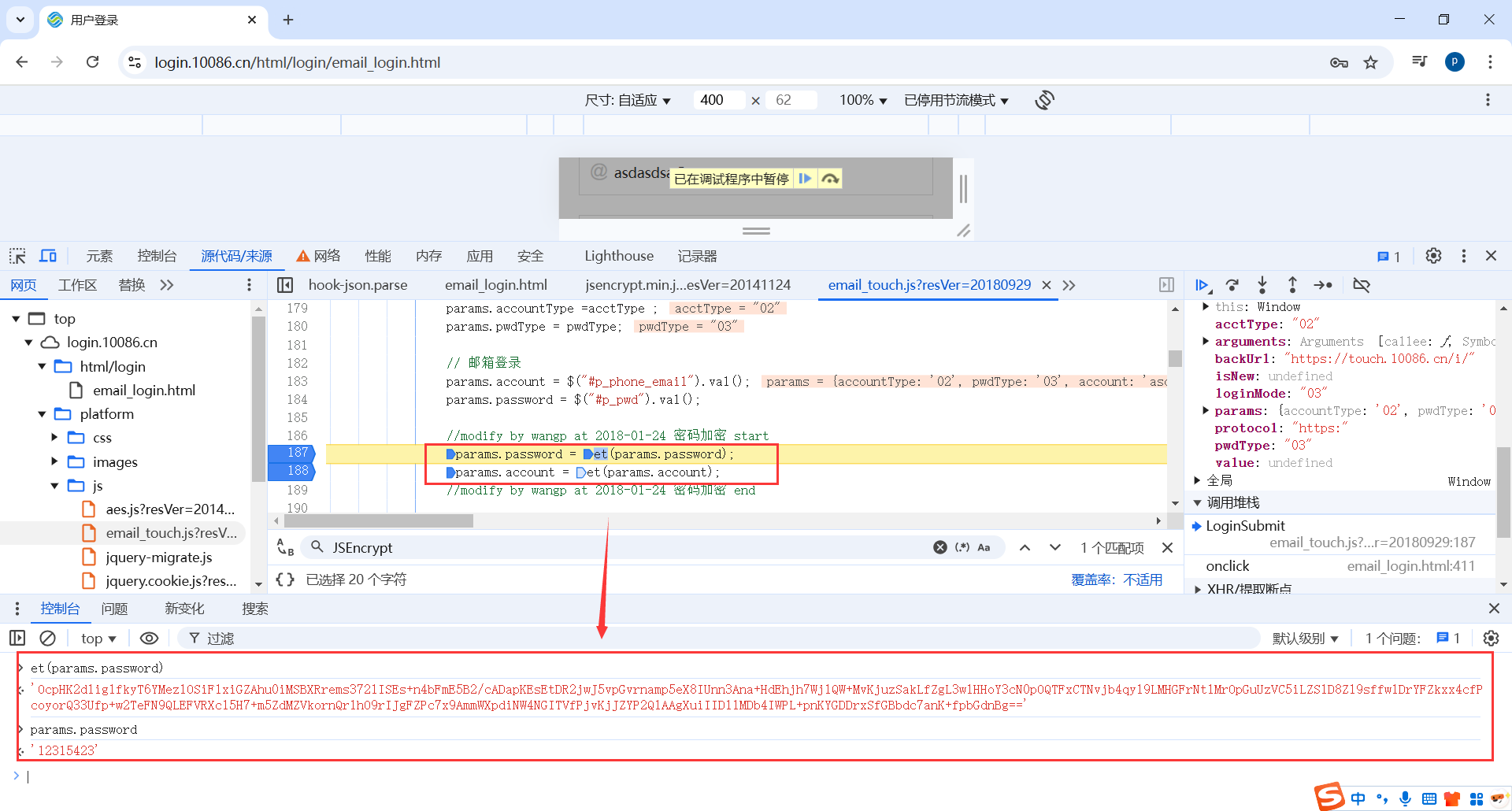Rotate the device viewport
1512x811 pixels.
pos(1045,100)
